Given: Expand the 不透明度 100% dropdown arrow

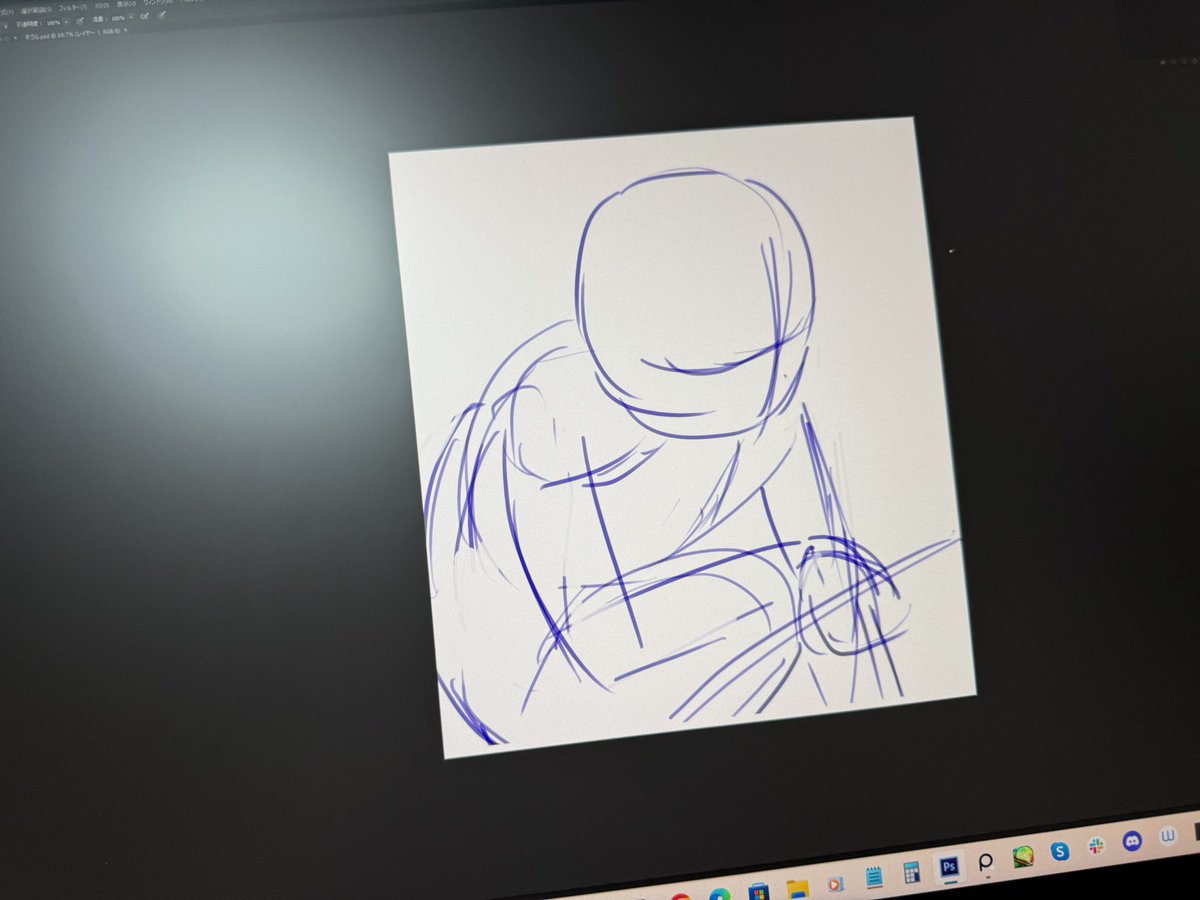Looking at the screenshot, I should pyautogui.click(x=66, y=22).
